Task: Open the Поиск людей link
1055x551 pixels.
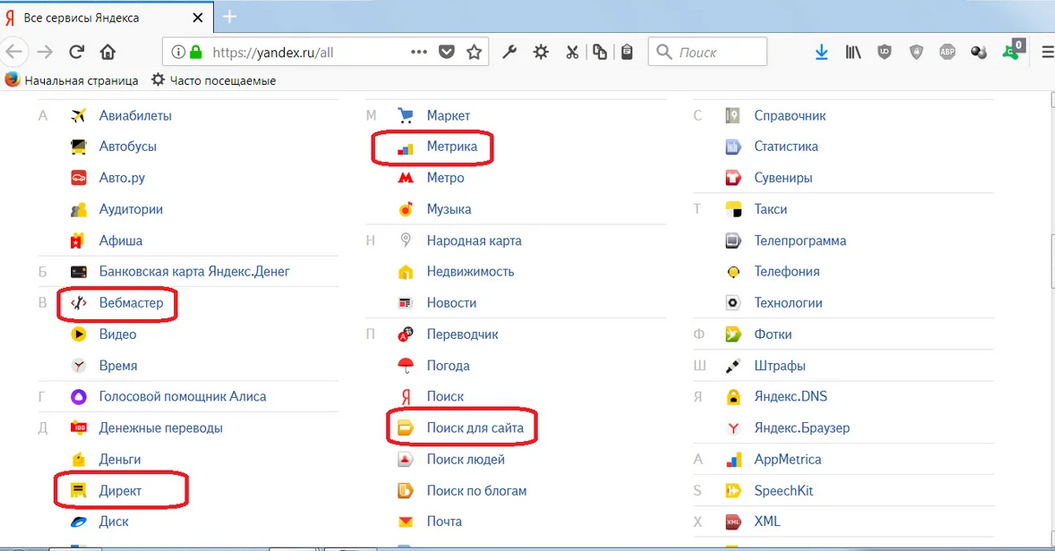Action: click(x=466, y=460)
